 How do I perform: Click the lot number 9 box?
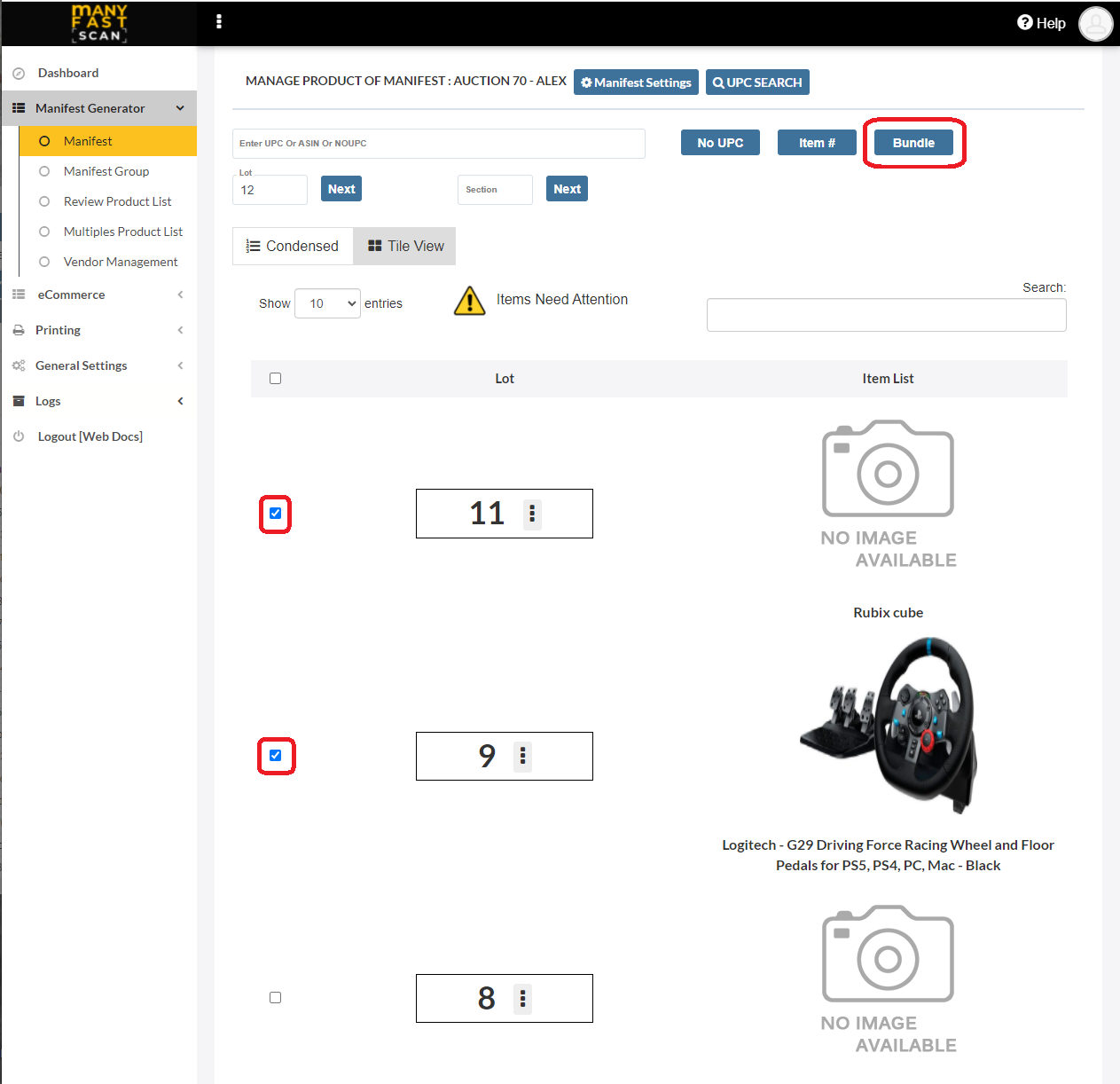coord(505,756)
